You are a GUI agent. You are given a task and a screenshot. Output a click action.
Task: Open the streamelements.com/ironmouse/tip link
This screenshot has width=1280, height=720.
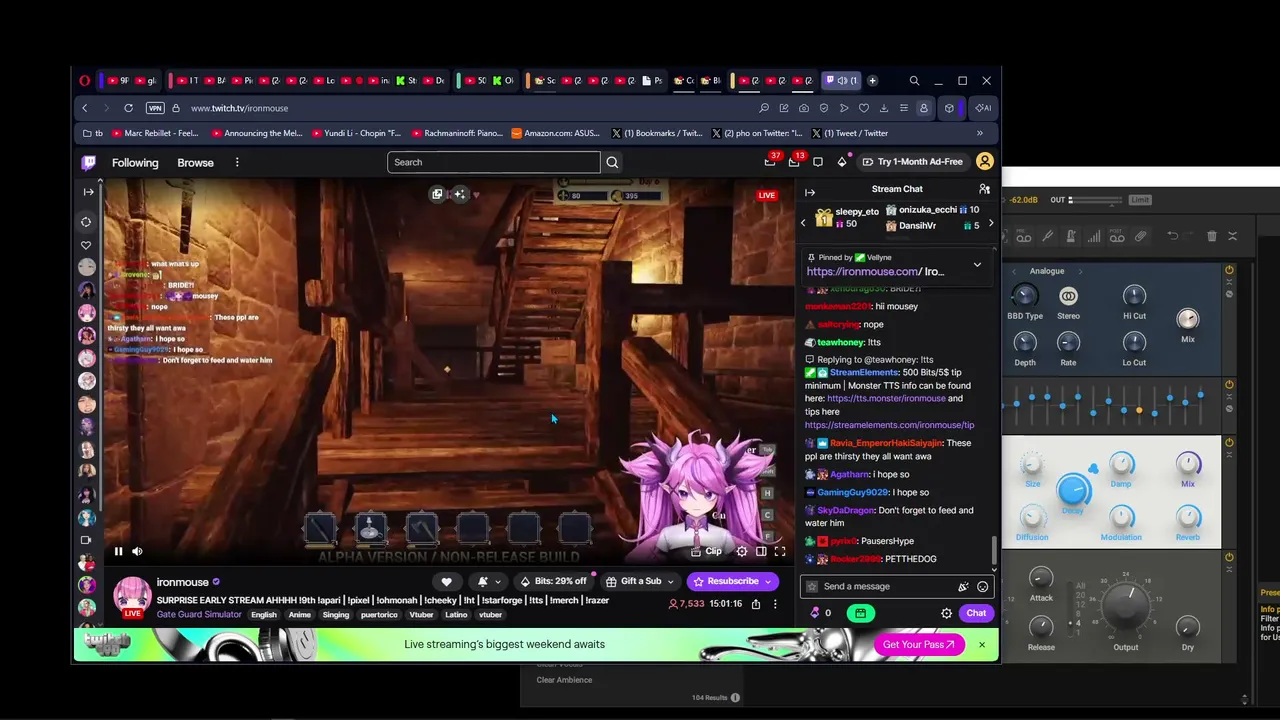889,425
